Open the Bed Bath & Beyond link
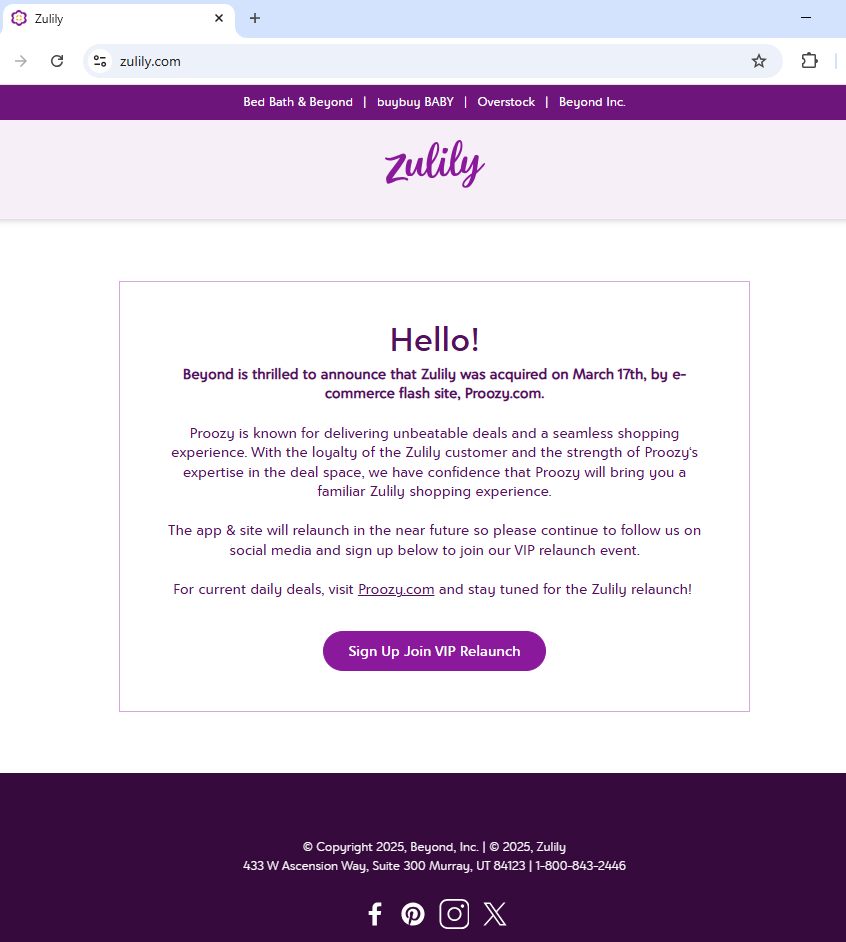Screen dimensions: 846x942 298,102
